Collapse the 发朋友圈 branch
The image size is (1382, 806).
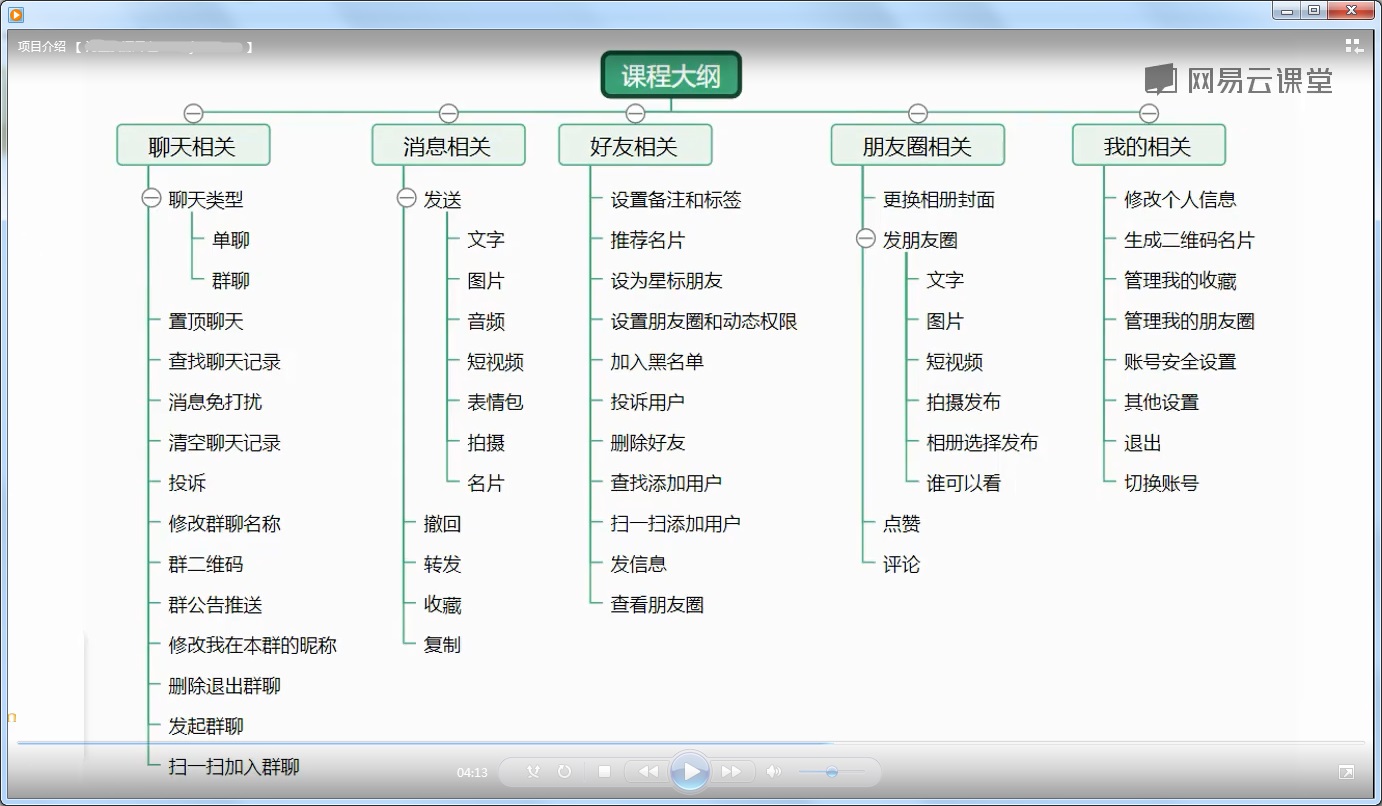pos(866,240)
